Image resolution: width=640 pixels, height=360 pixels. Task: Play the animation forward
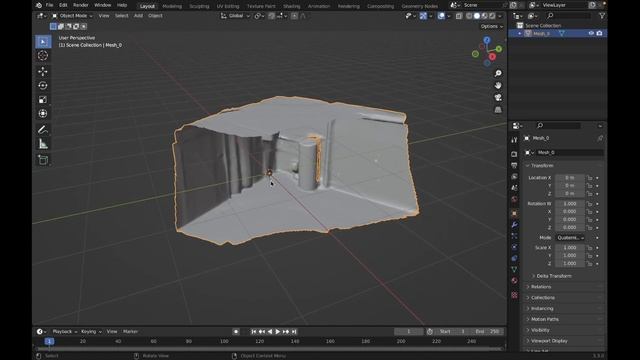278,332
